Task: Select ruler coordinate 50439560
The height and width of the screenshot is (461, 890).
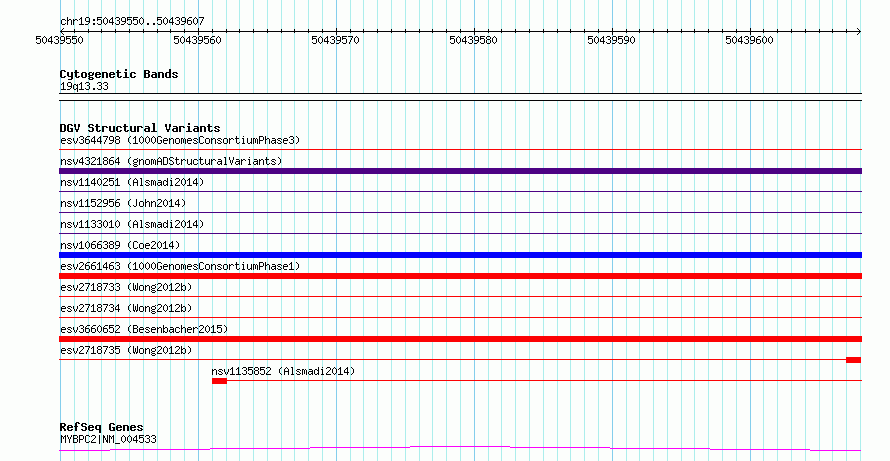Action: pyautogui.click(x=198, y=40)
